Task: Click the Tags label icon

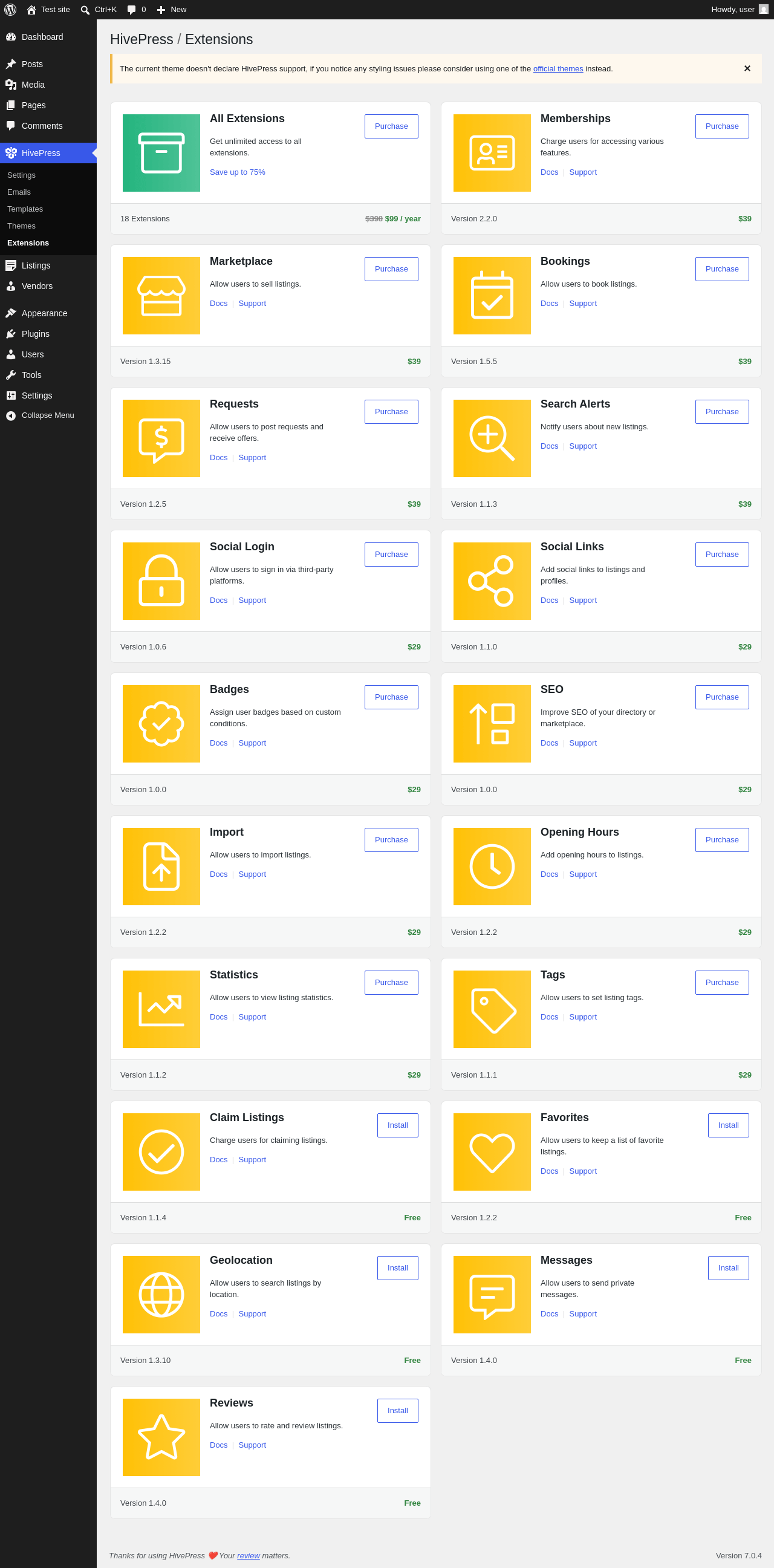Action: (492, 1009)
